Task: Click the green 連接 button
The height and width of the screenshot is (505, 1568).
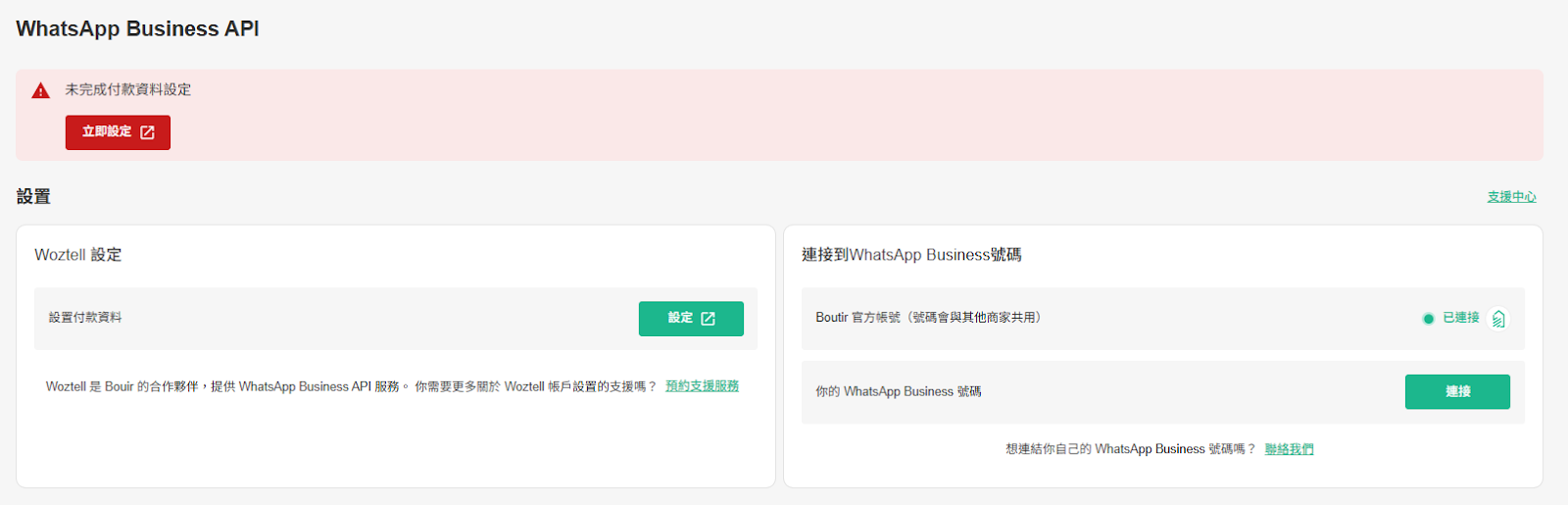Action: 1457,391
